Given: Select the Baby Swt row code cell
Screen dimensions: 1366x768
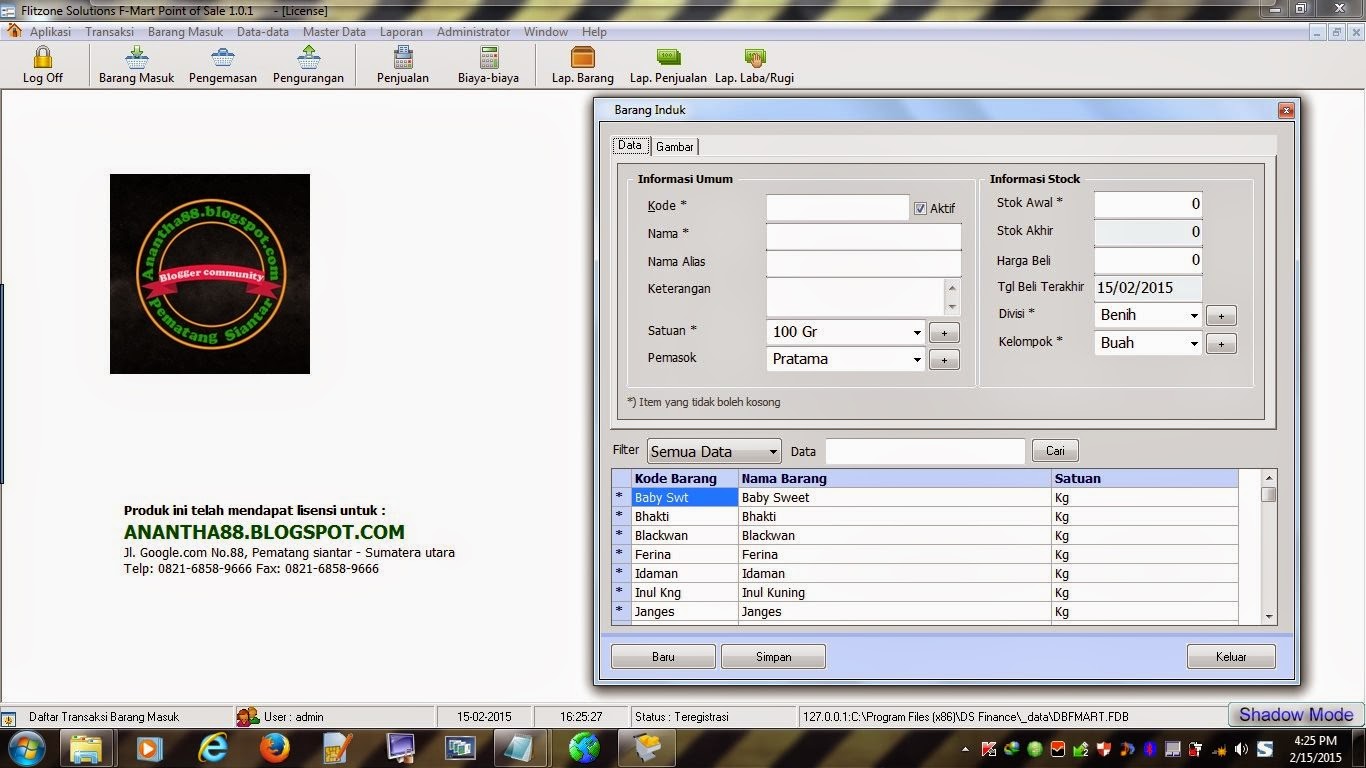Looking at the screenshot, I should pyautogui.click(x=685, y=498).
